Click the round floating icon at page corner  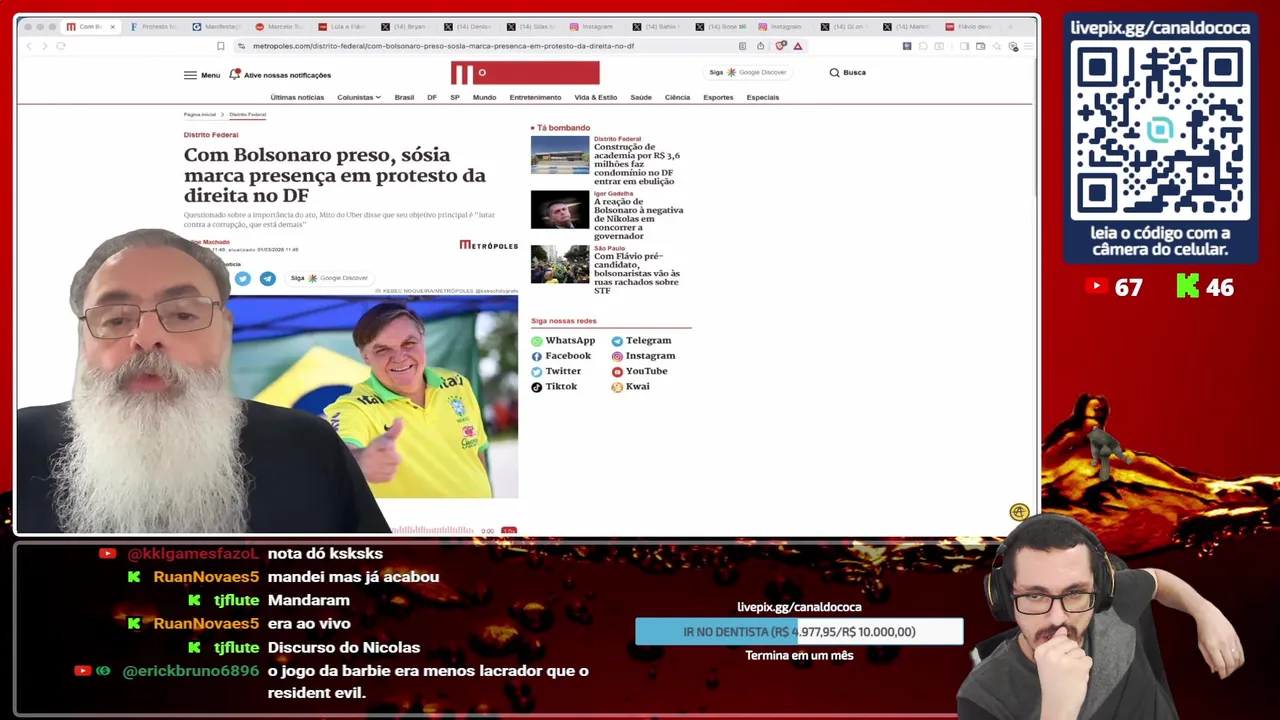pos(1019,512)
